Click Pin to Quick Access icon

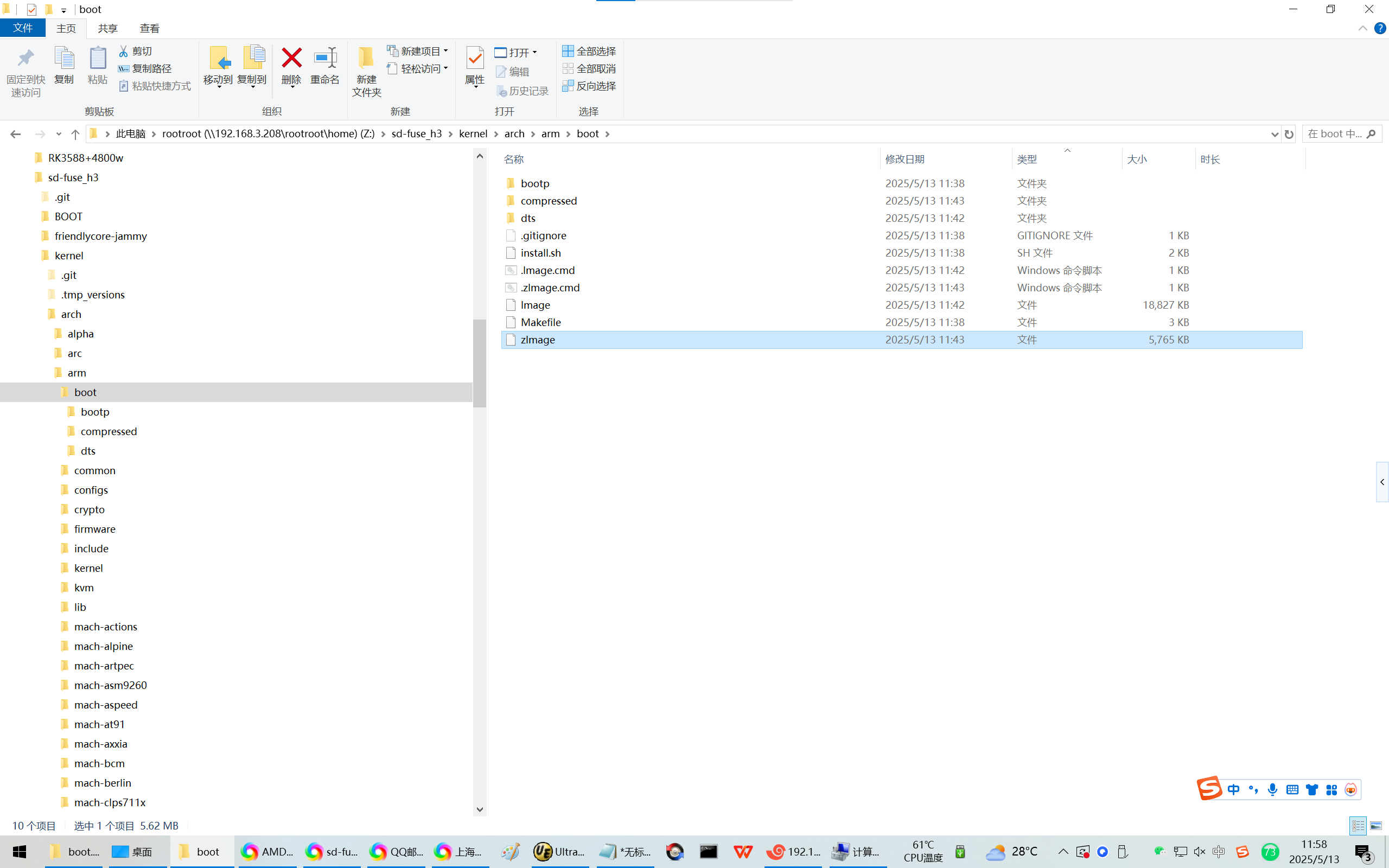click(26, 59)
